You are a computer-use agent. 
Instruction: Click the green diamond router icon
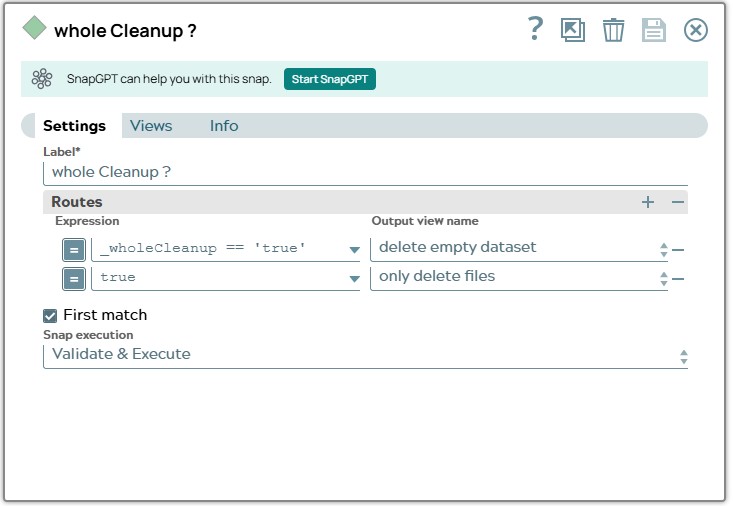pyautogui.click(x=34, y=28)
